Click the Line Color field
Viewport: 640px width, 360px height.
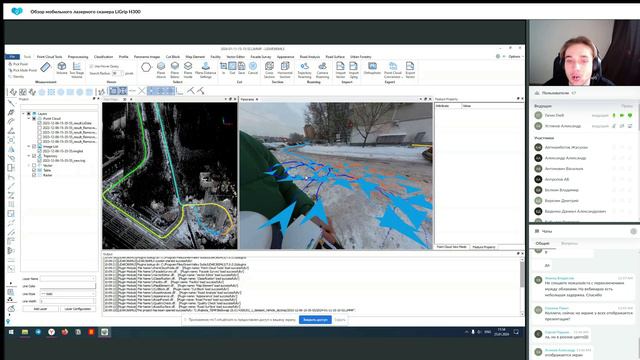pyautogui.click(x=67, y=286)
